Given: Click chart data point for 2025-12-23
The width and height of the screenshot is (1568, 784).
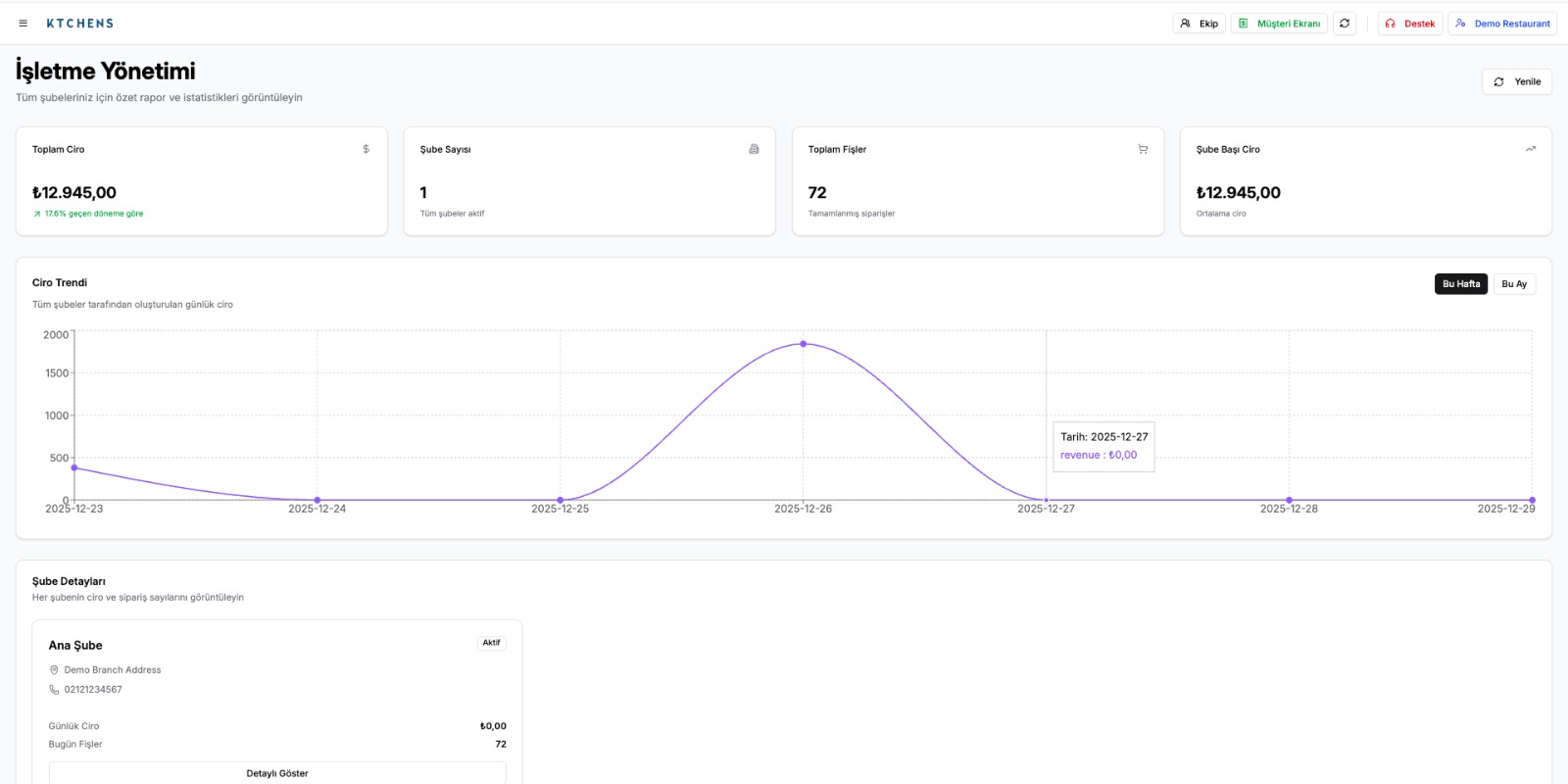Looking at the screenshot, I should [74, 467].
